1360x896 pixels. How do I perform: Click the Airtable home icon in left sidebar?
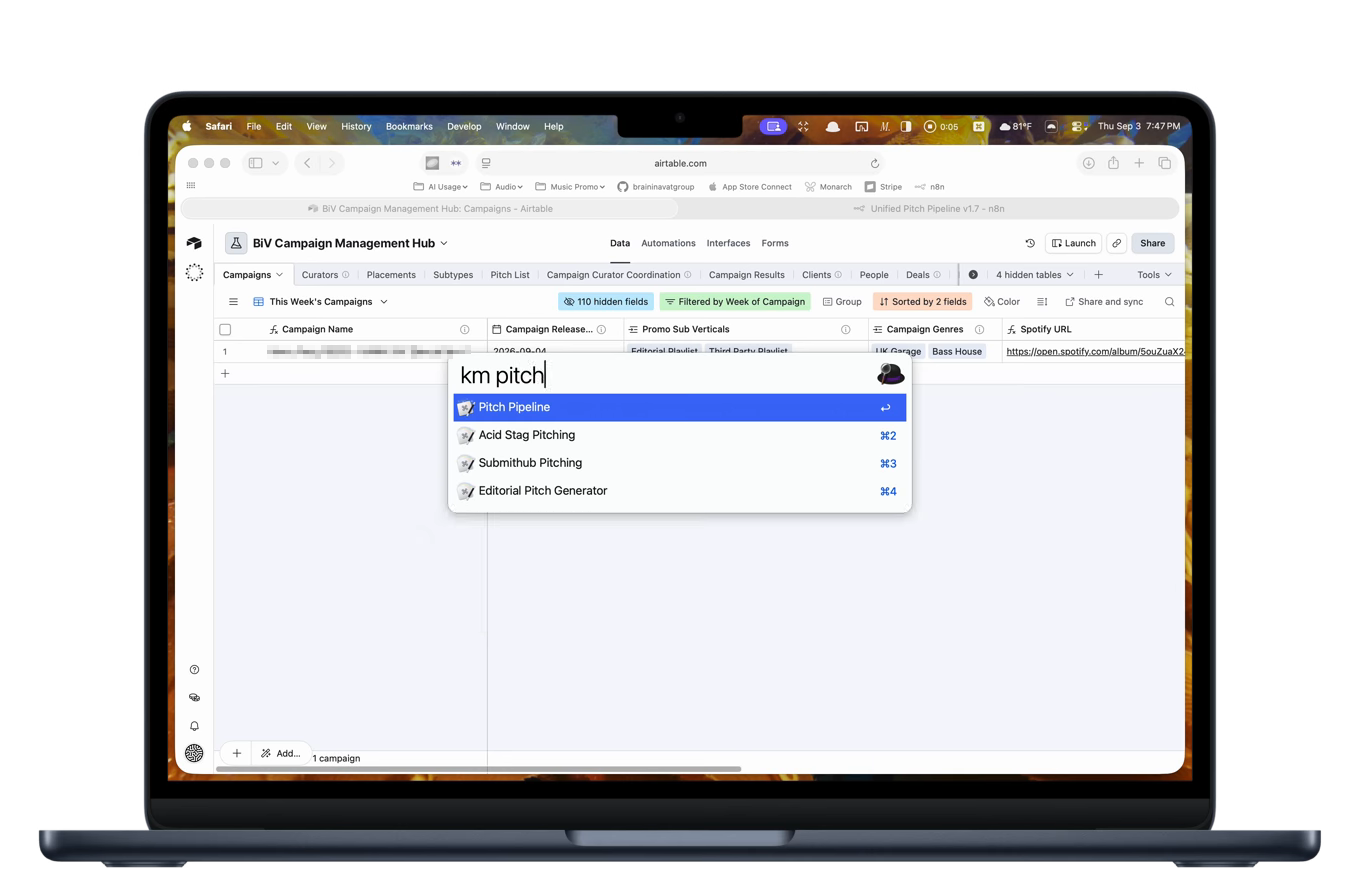[194, 243]
